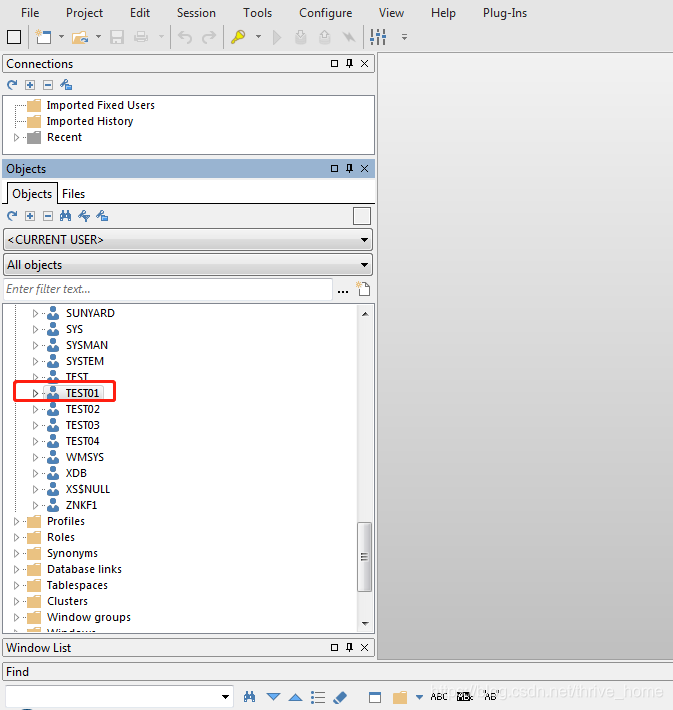Open the View menu
Image resolution: width=673 pixels, height=710 pixels.
[391, 13]
